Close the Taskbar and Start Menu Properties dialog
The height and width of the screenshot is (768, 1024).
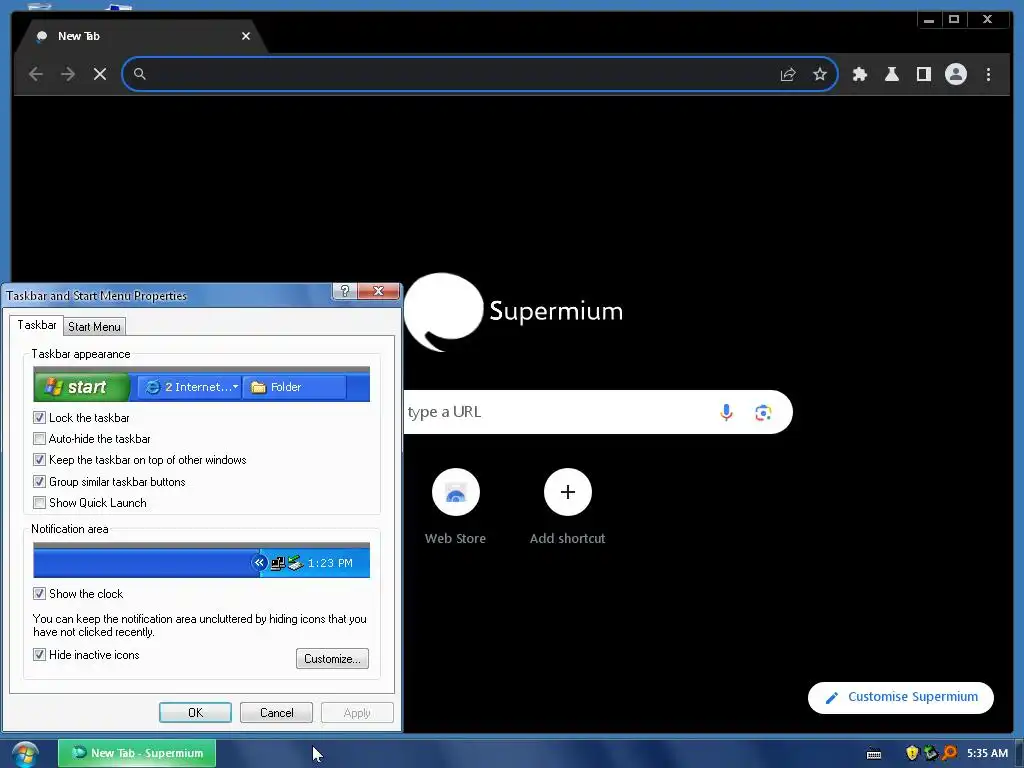pyautogui.click(x=378, y=291)
